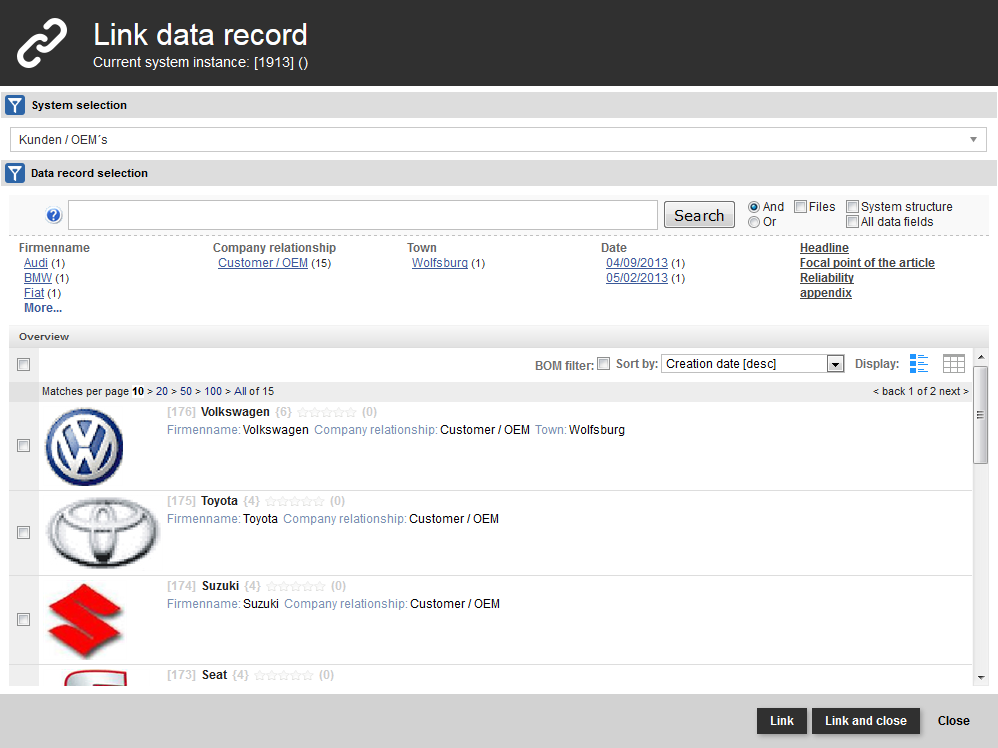Viewport: 998px width, 748px height.
Task: Show 50 matches per page
Action: [x=186, y=392]
